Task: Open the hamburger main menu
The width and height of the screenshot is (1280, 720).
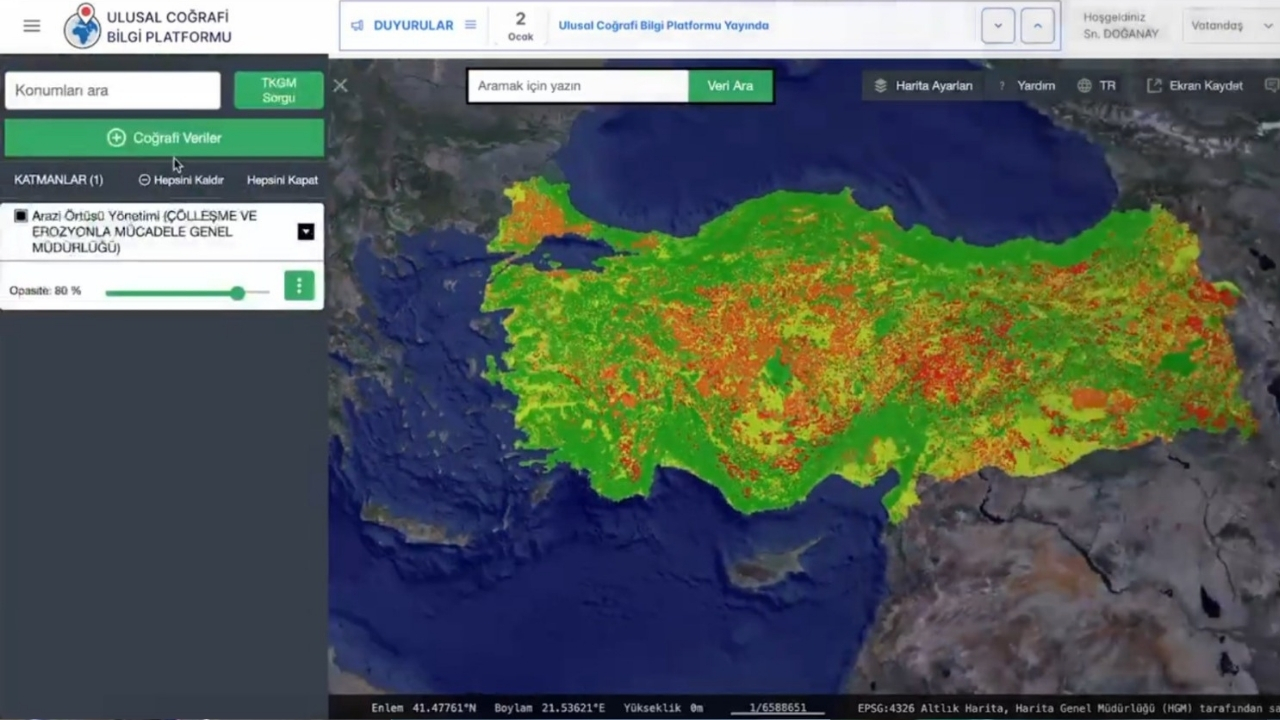Action: [x=32, y=26]
